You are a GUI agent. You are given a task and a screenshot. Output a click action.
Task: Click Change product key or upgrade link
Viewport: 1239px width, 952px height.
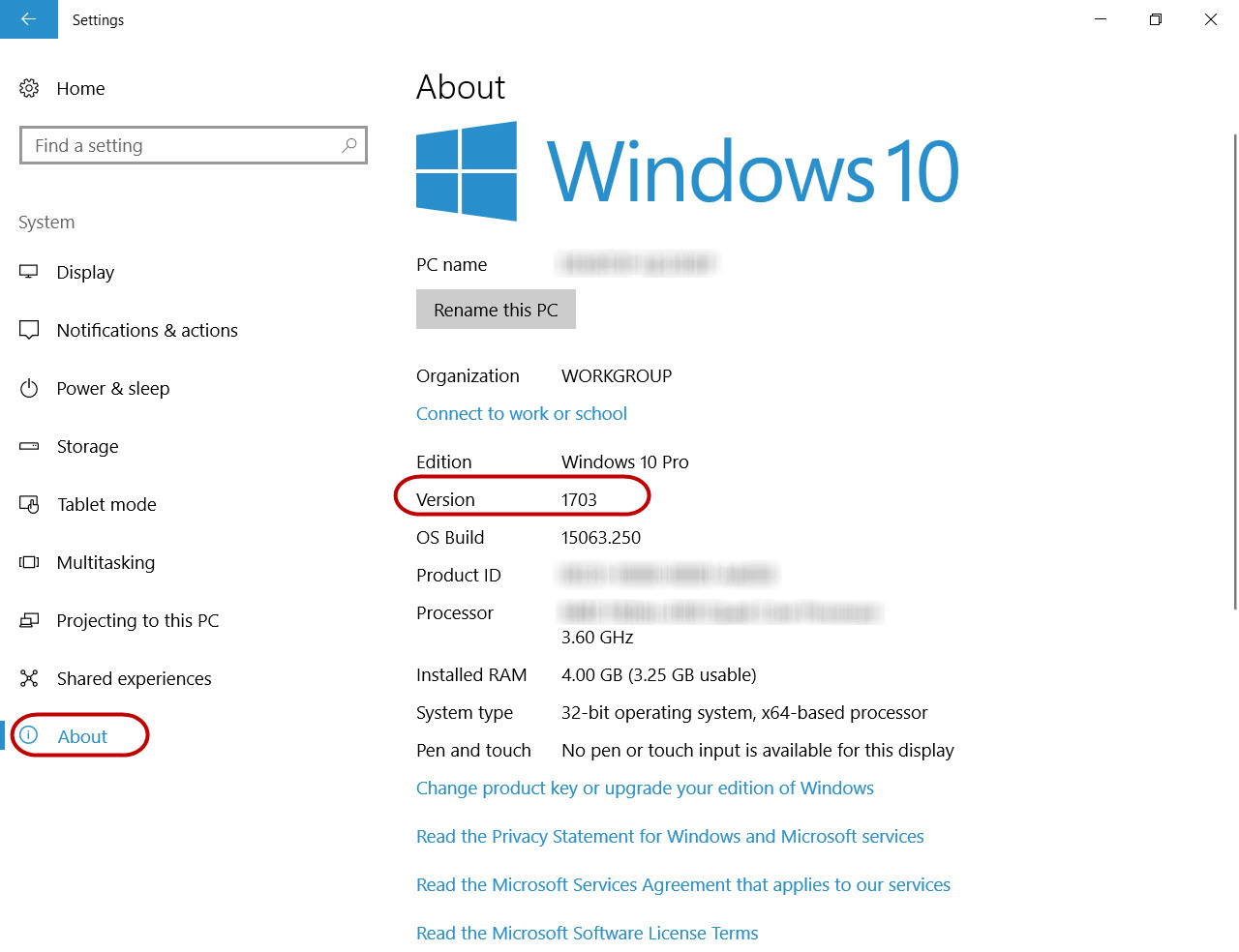pos(645,788)
